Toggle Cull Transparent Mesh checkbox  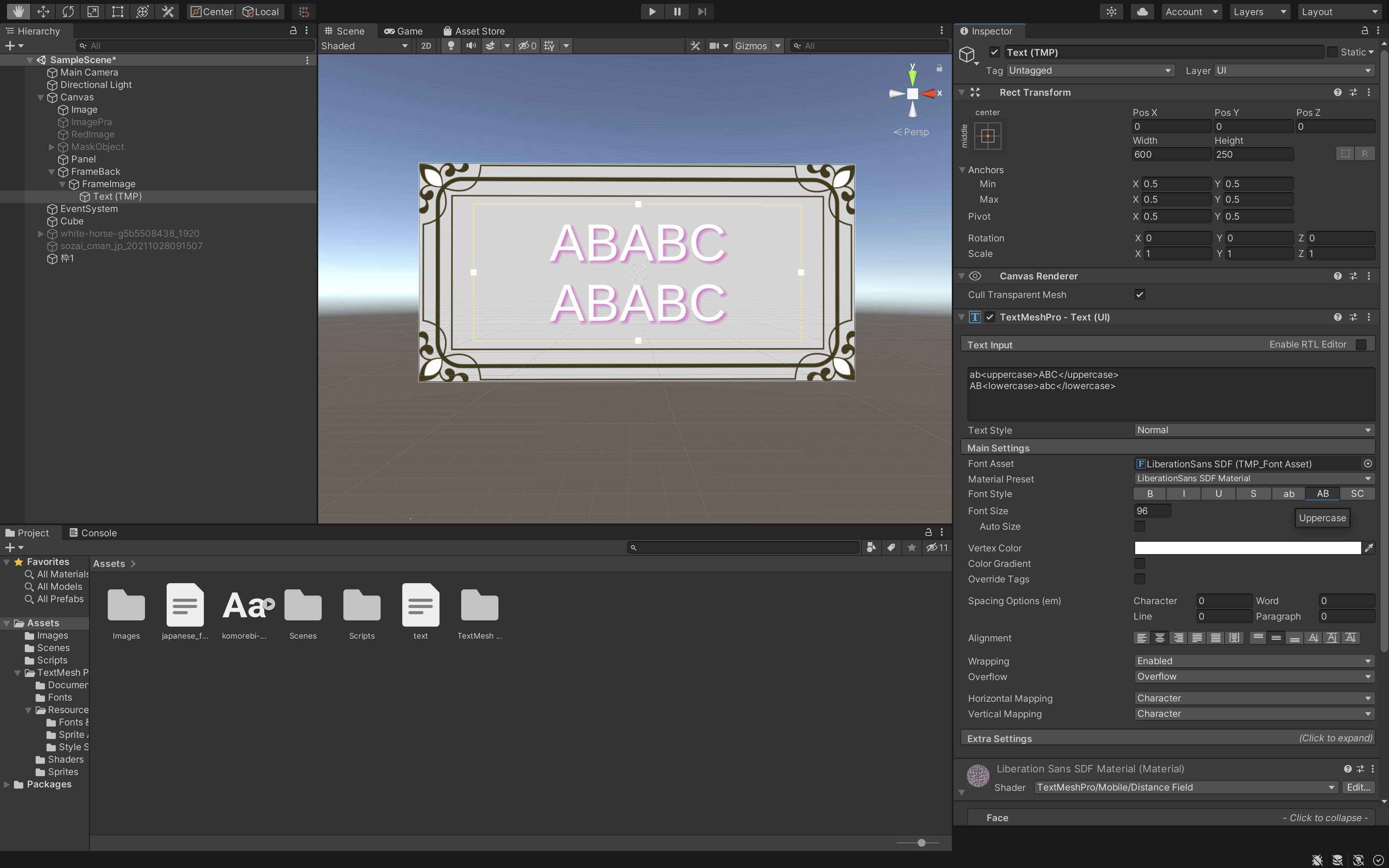[x=1139, y=294]
